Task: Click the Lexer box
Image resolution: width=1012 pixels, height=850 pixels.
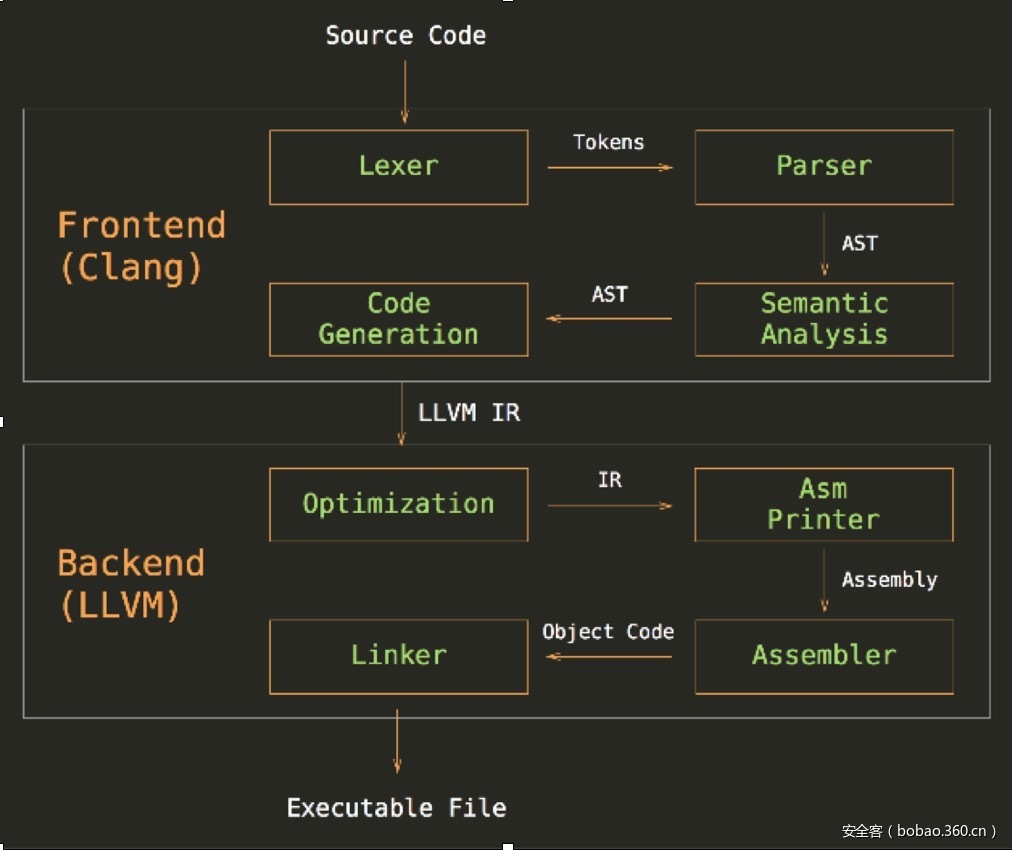Action: click(x=398, y=167)
